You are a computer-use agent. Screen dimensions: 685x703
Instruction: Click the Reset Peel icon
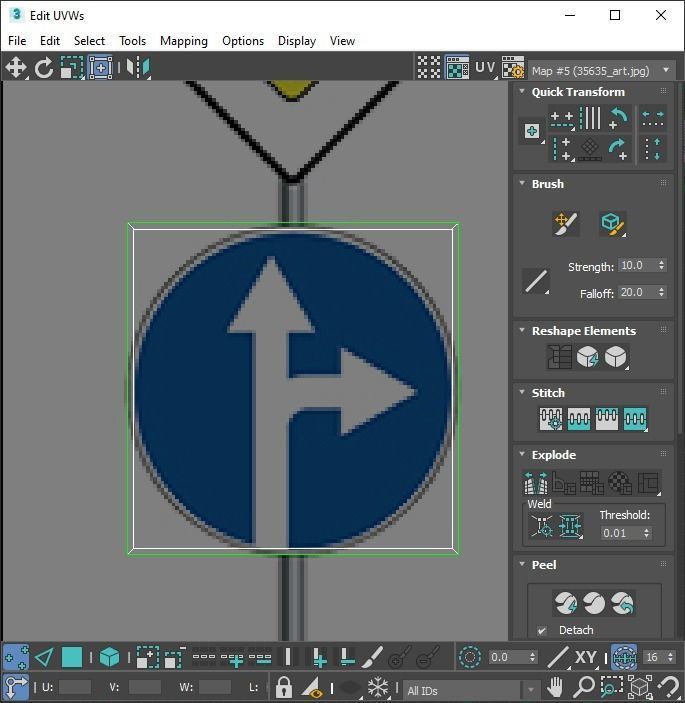[623, 603]
